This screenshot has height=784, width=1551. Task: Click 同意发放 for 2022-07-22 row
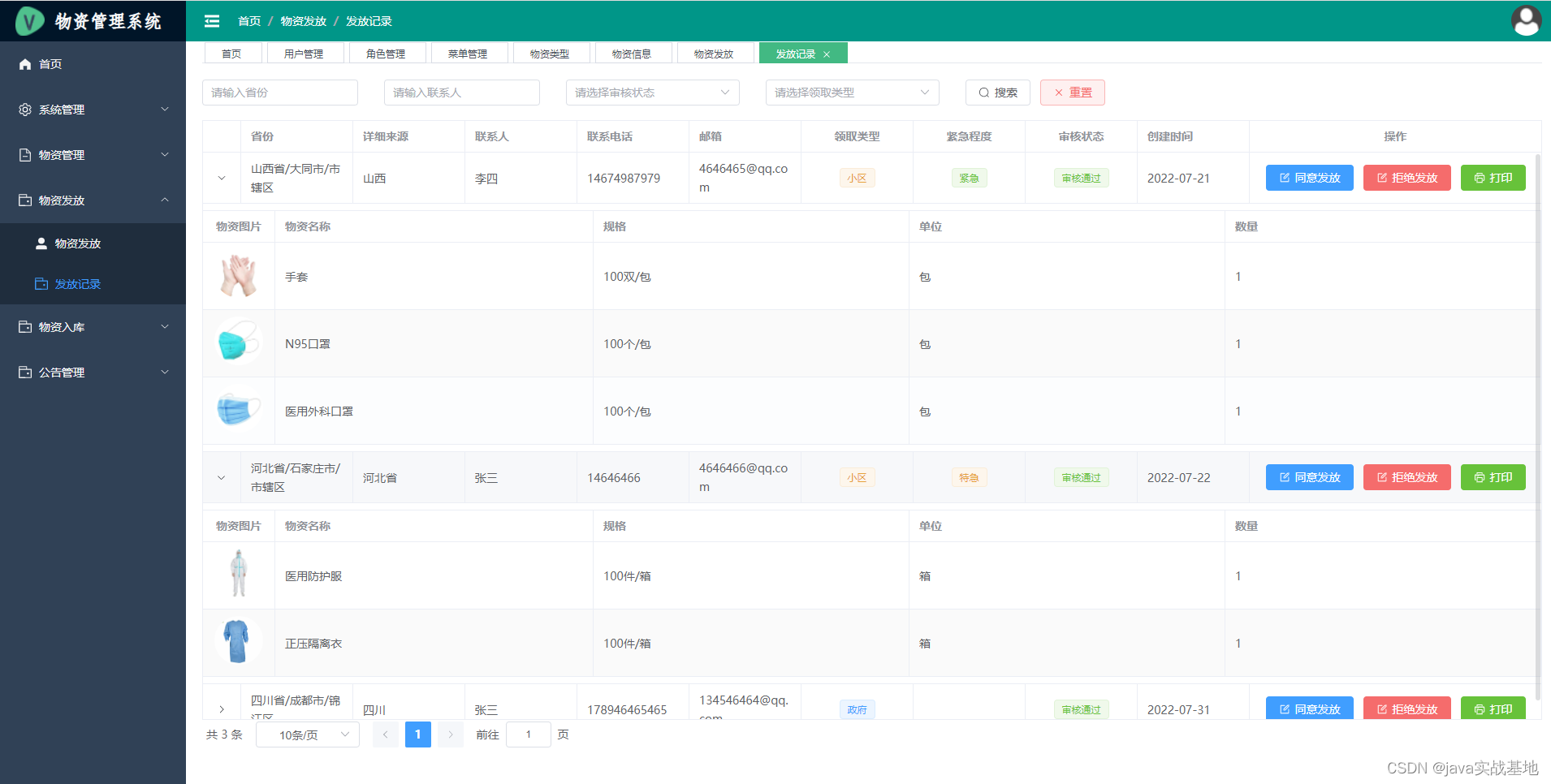pos(1310,477)
